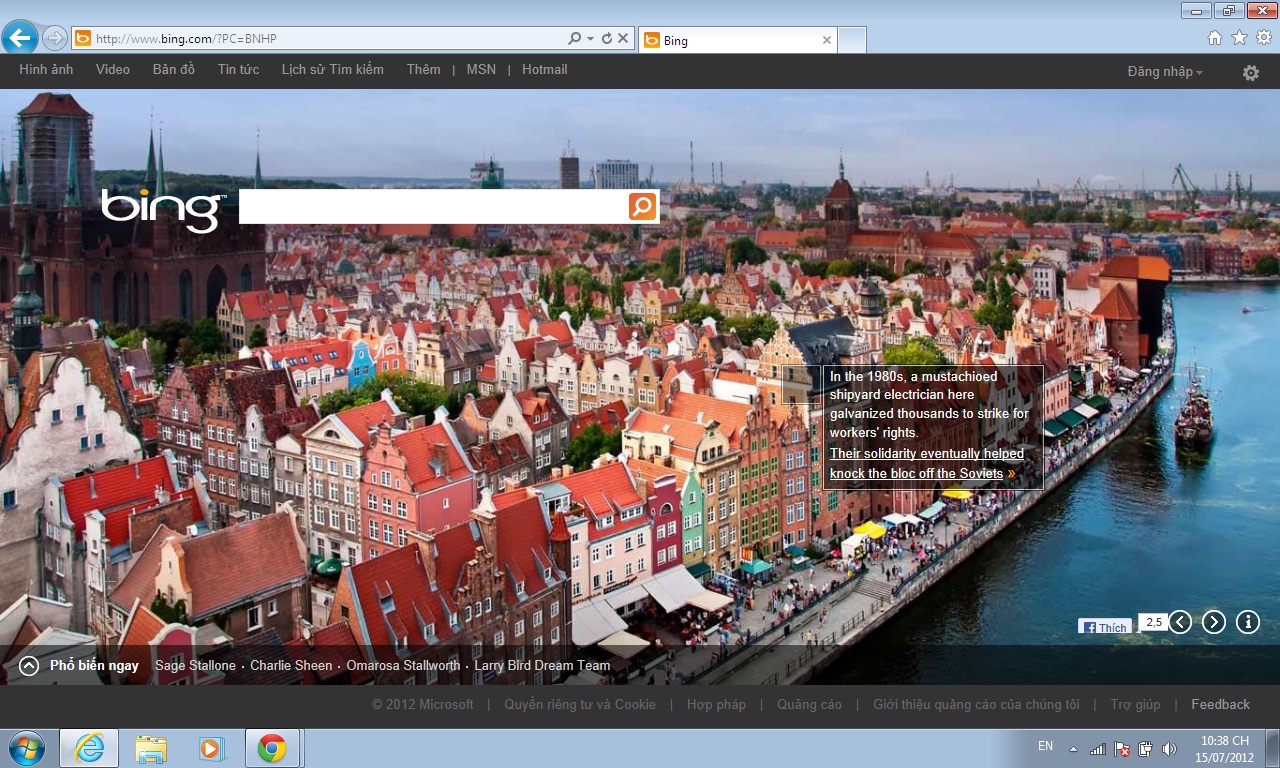The height and width of the screenshot is (768, 1280).
Task: Click the Facebook Thích like button
Action: 1105,627
